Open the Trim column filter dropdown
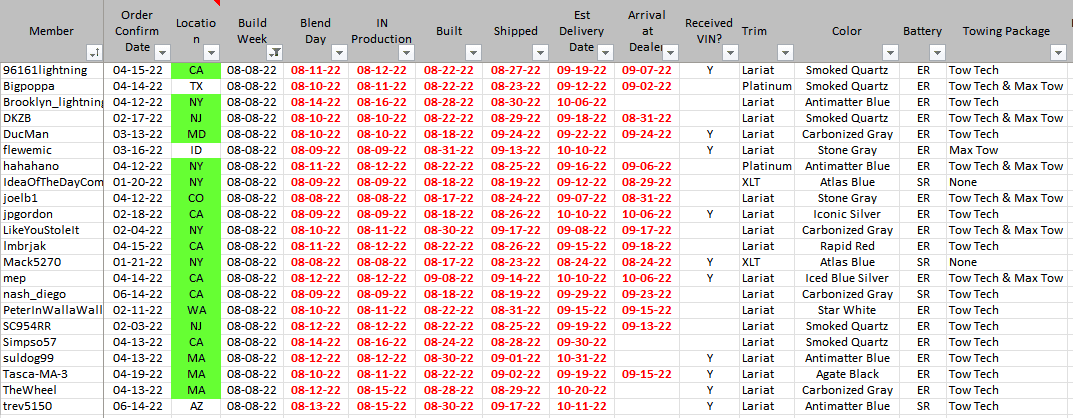Screen dimensions: 1073x418 coord(784,52)
